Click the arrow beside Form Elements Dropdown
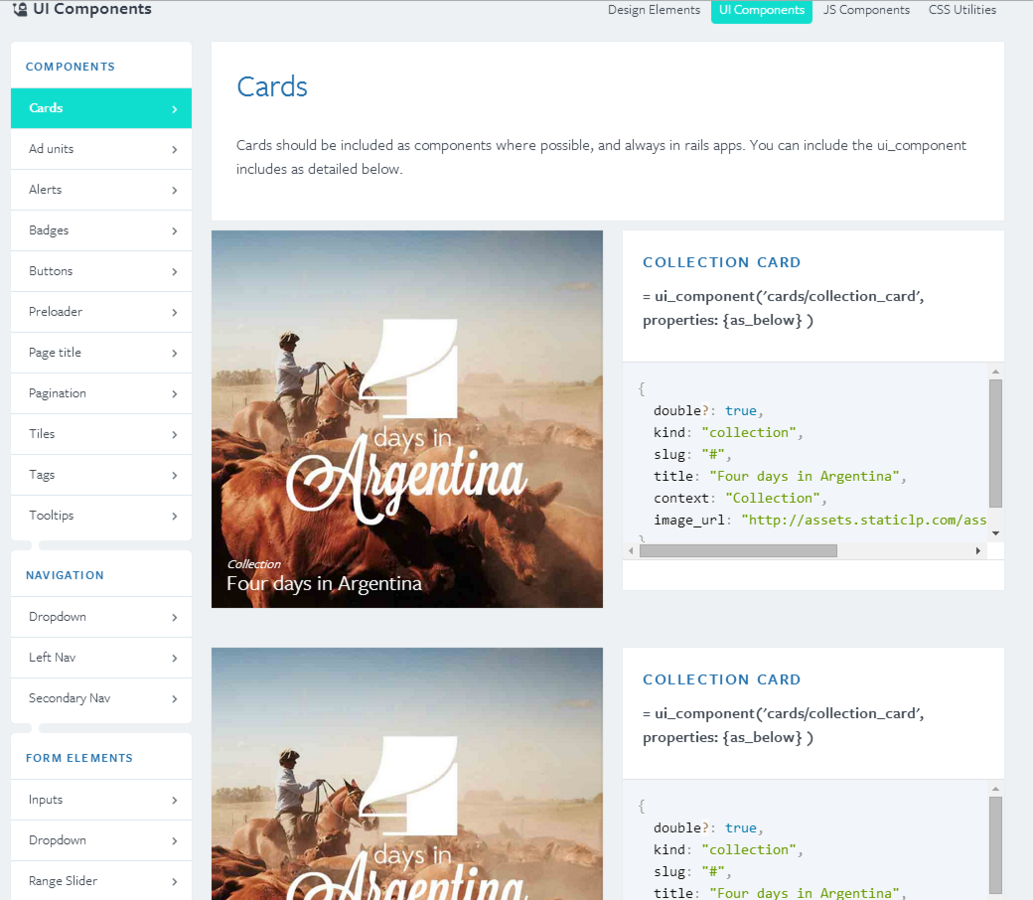 click(x=175, y=841)
